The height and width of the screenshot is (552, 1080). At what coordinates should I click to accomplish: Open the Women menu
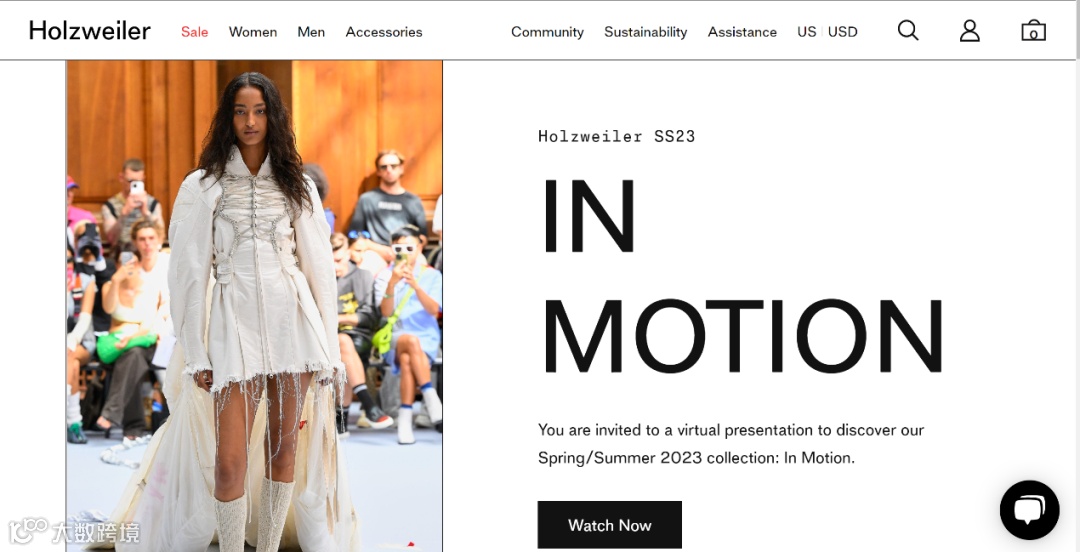[253, 32]
